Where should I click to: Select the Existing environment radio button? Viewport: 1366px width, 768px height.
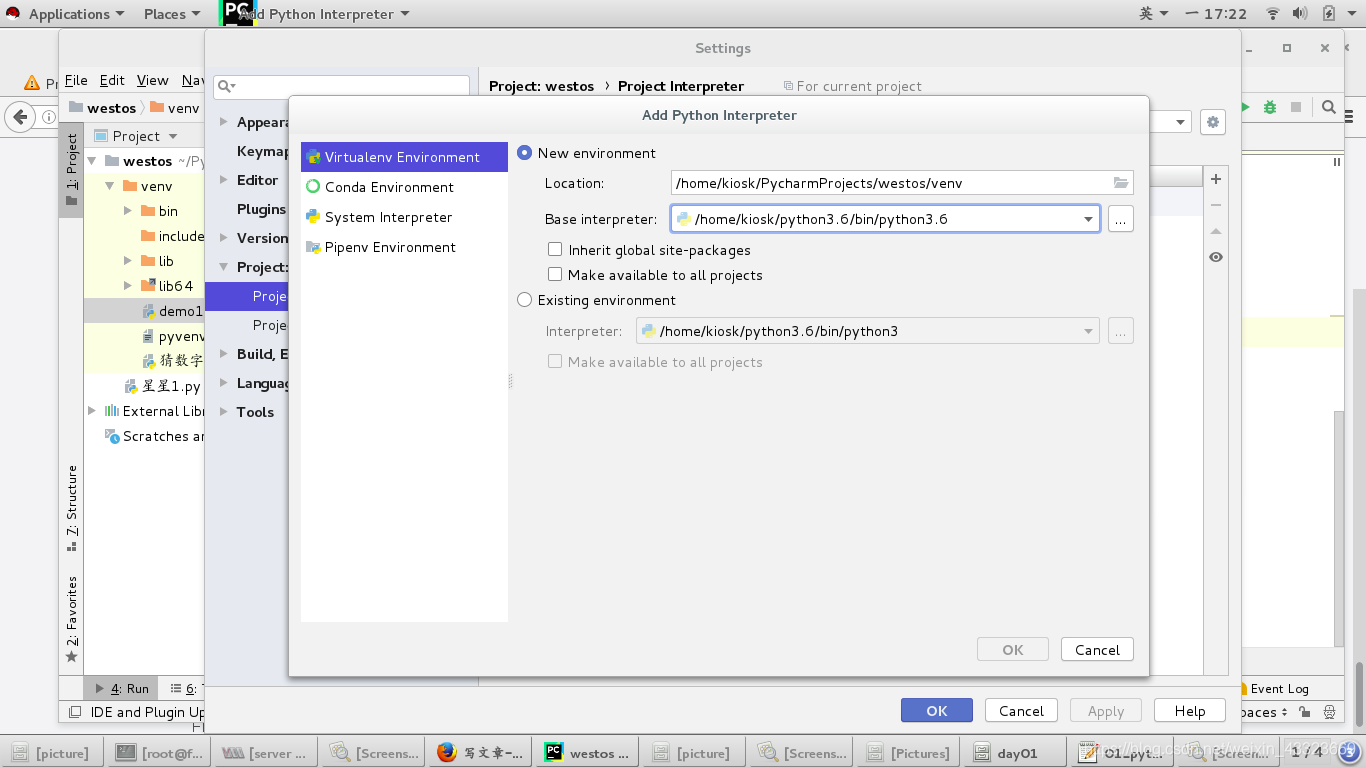pos(524,300)
